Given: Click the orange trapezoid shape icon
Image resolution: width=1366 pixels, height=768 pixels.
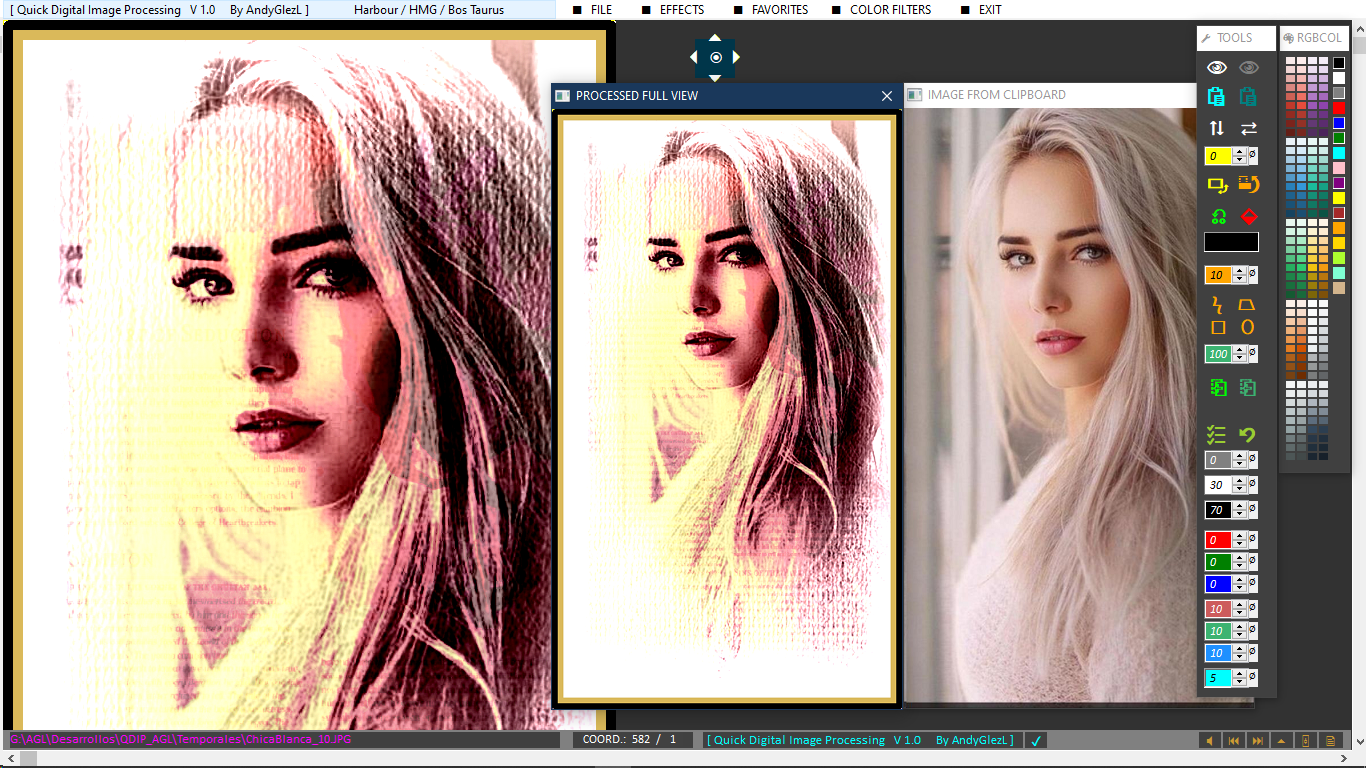Looking at the screenshot, I should point(1247,304).
